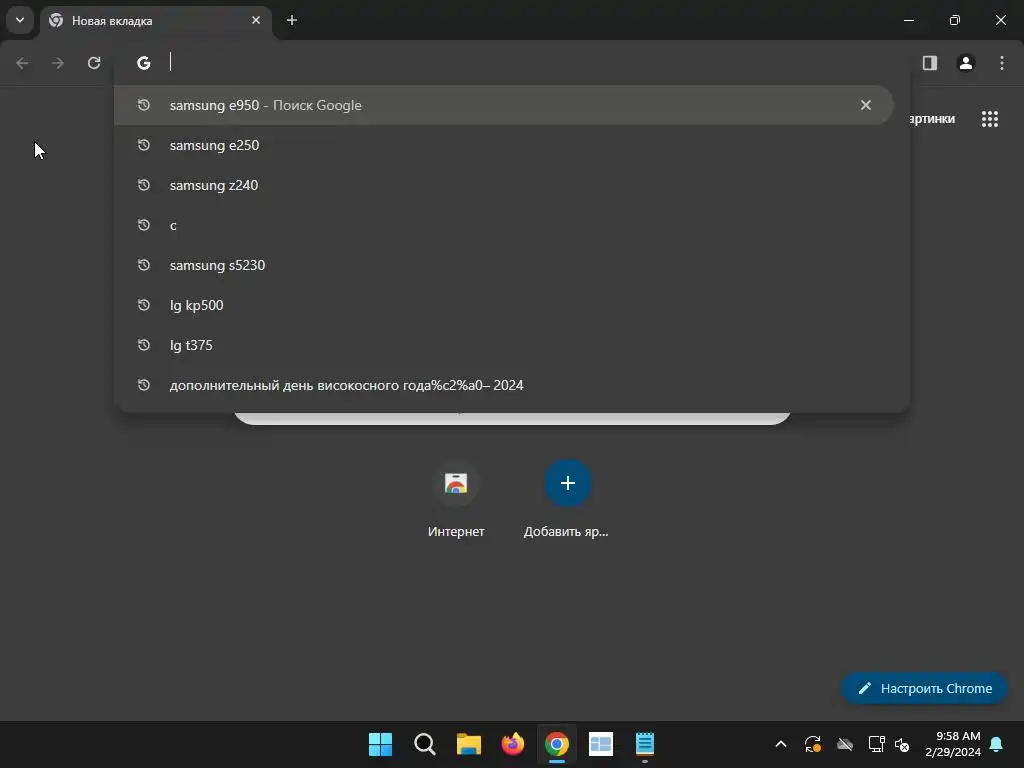Screen dimensions: 1024x768
Task: Open the tab search dropdown arrow
Action: coord(20,20)
